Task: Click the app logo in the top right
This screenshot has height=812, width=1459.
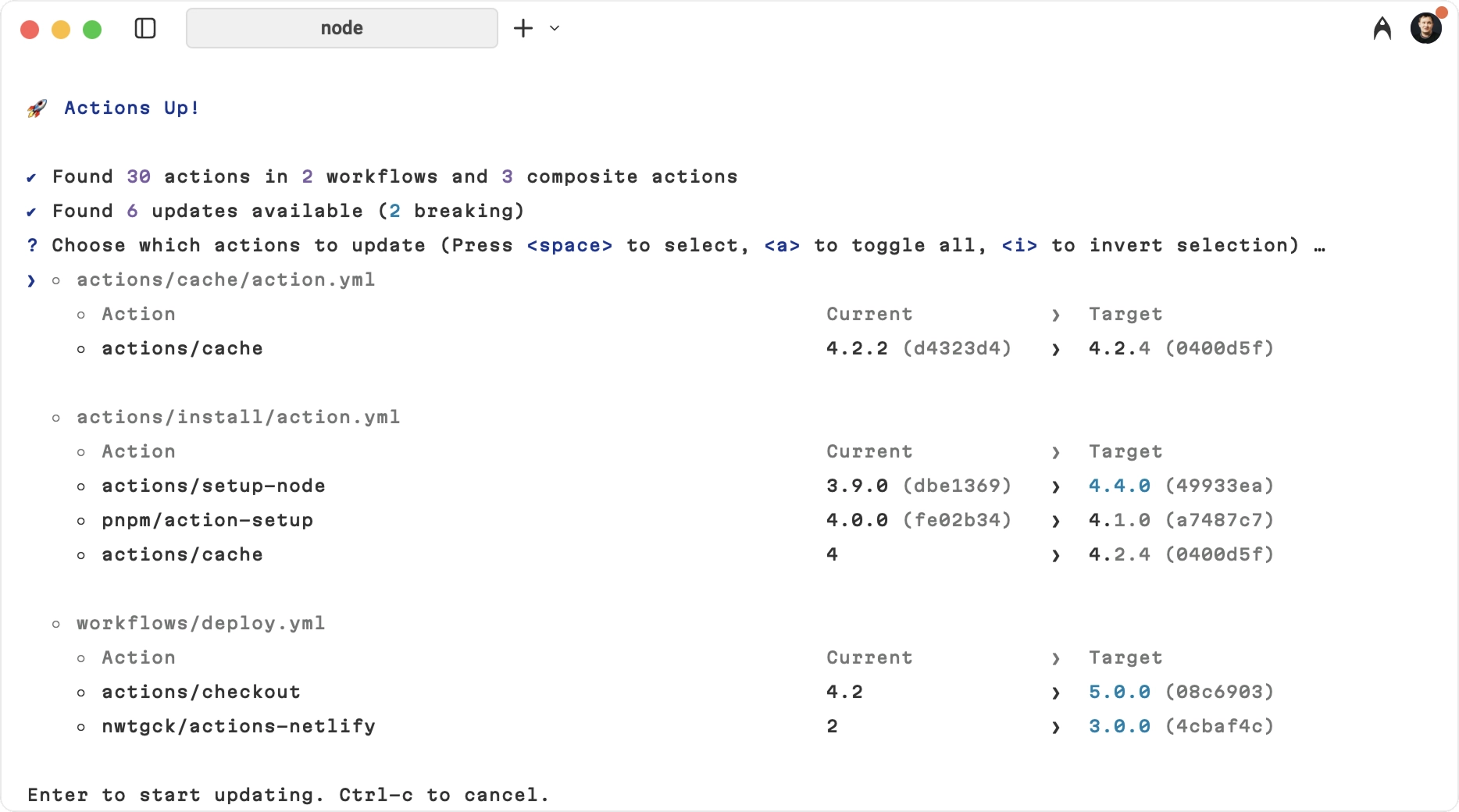Action: click(1381, 28)
